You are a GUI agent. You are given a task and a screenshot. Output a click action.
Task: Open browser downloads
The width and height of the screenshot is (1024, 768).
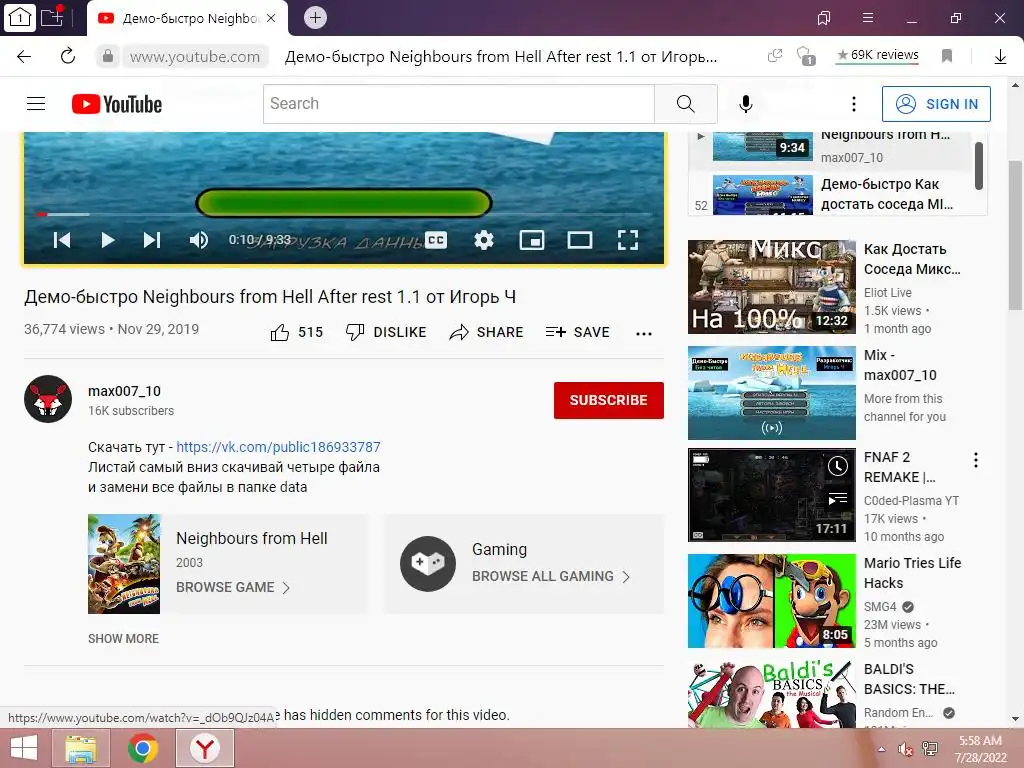point(1000,57)
